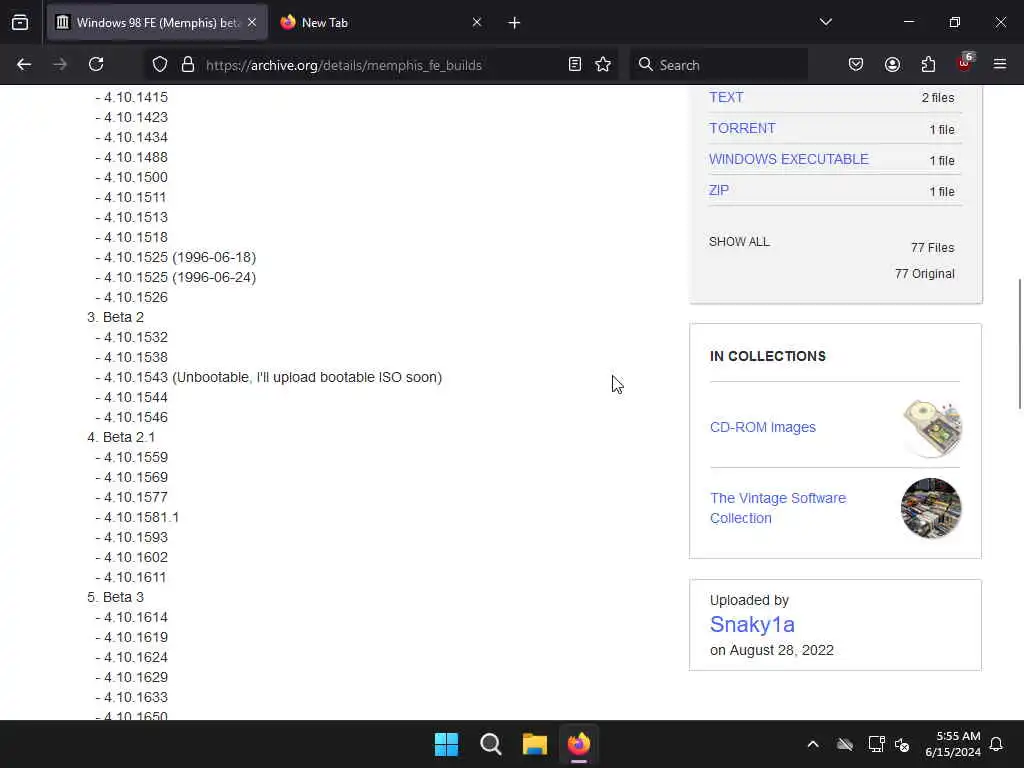Open tracking protection shield icon
The height and width of the screenshot is (768, 1024).
pyautogui.click(x=160, y=65)
